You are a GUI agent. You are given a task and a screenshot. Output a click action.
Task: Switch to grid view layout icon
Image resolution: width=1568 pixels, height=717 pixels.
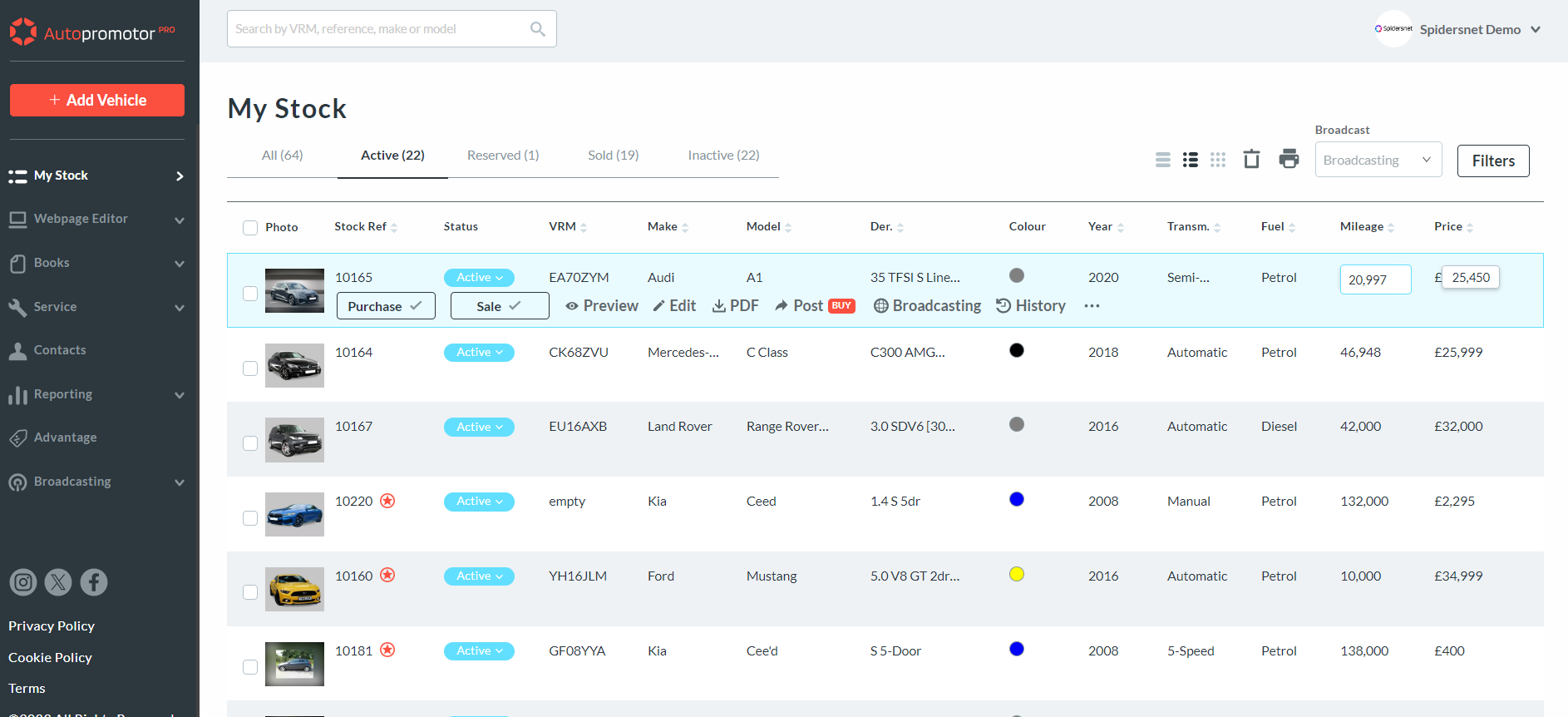pyautogui.click(x=1218, y=160)
